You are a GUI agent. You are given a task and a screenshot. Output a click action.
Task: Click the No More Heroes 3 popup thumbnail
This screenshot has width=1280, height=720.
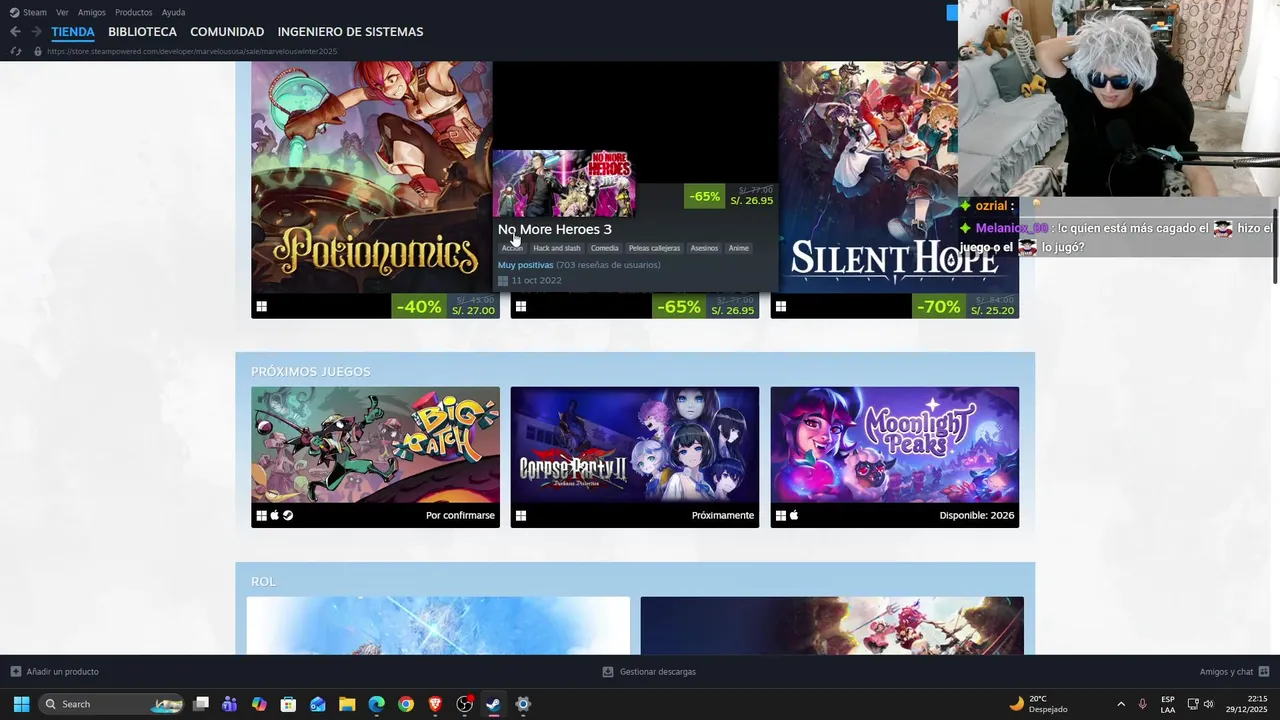coord(564,183)
